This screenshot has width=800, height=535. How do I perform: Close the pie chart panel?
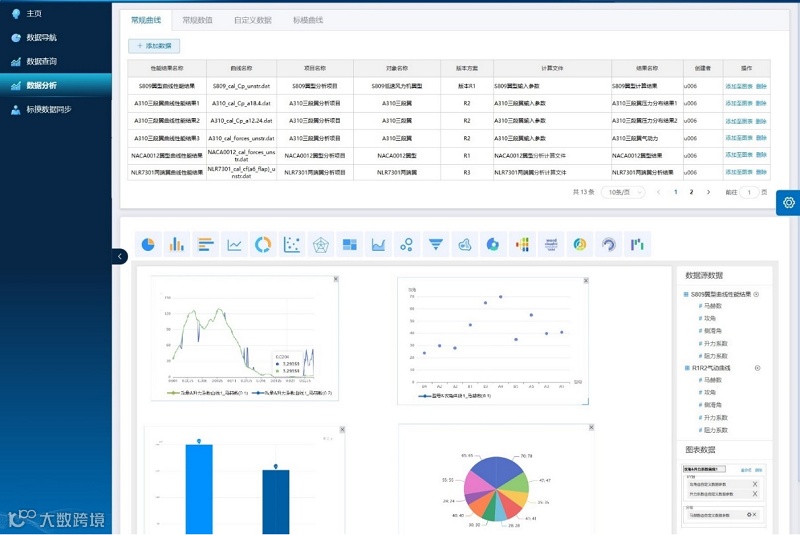coord(591,427)
